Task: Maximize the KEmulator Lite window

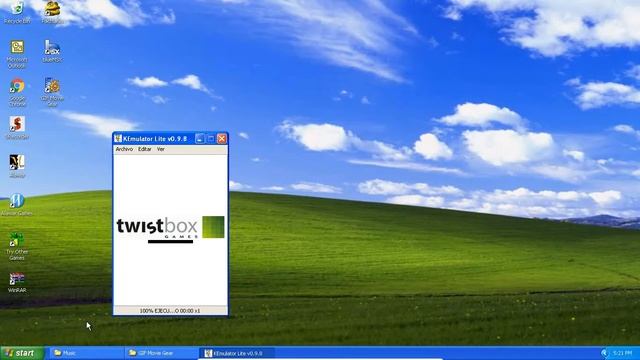Action: [211, 139]
